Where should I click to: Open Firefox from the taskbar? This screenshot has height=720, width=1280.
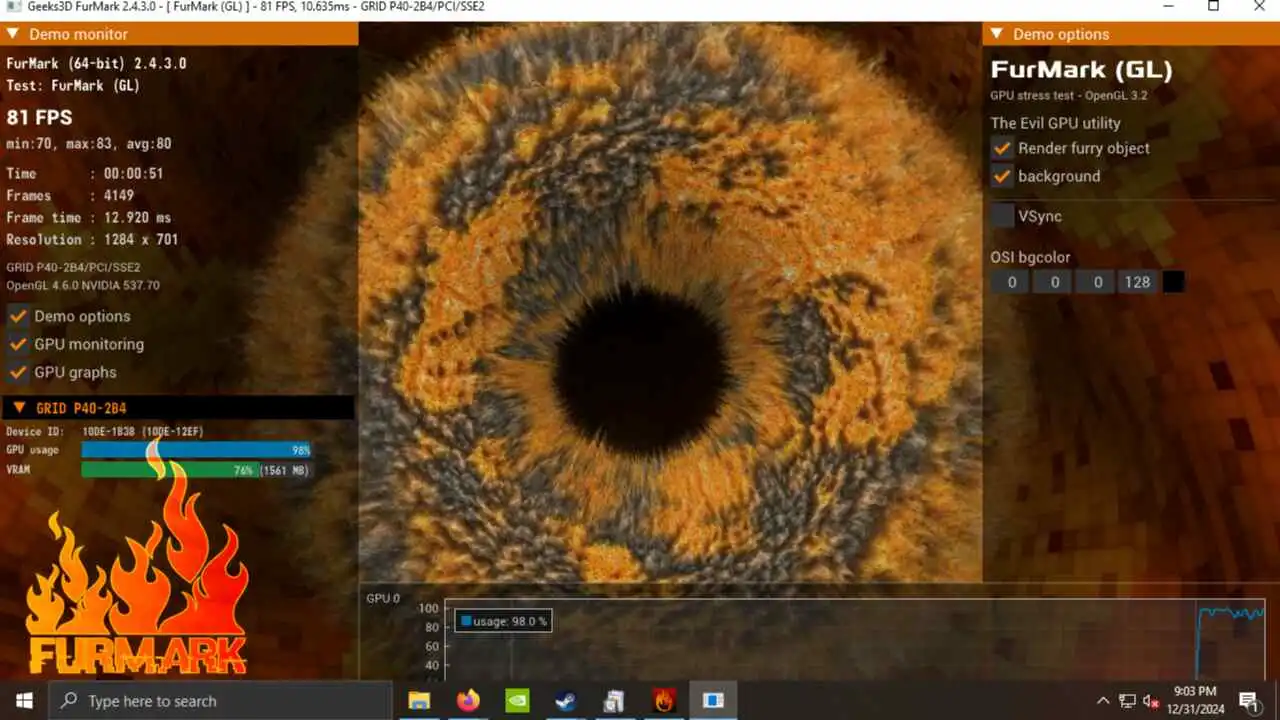click(x=468, y=701)
